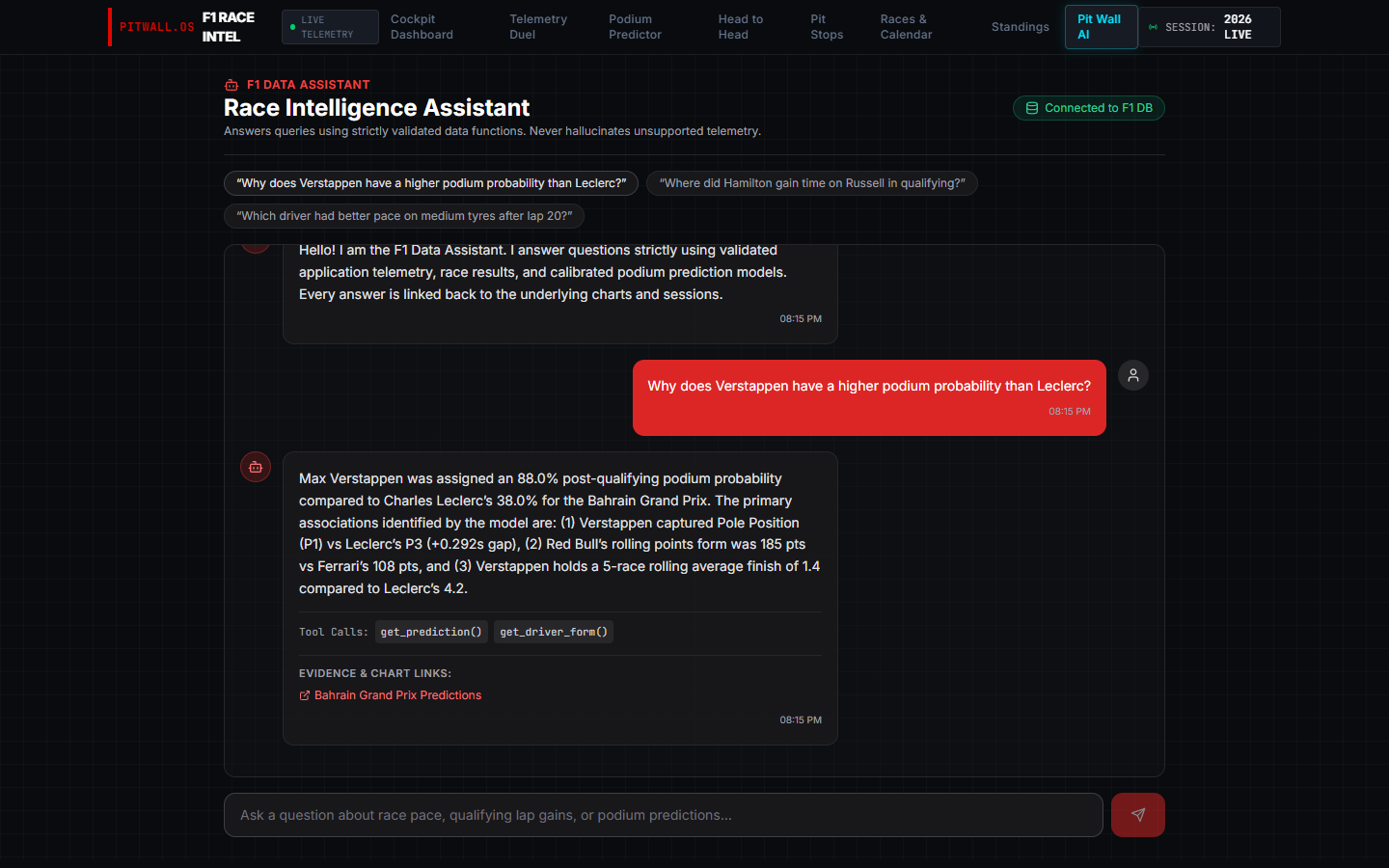Click the Hello greeting message text

coord(543,272)
